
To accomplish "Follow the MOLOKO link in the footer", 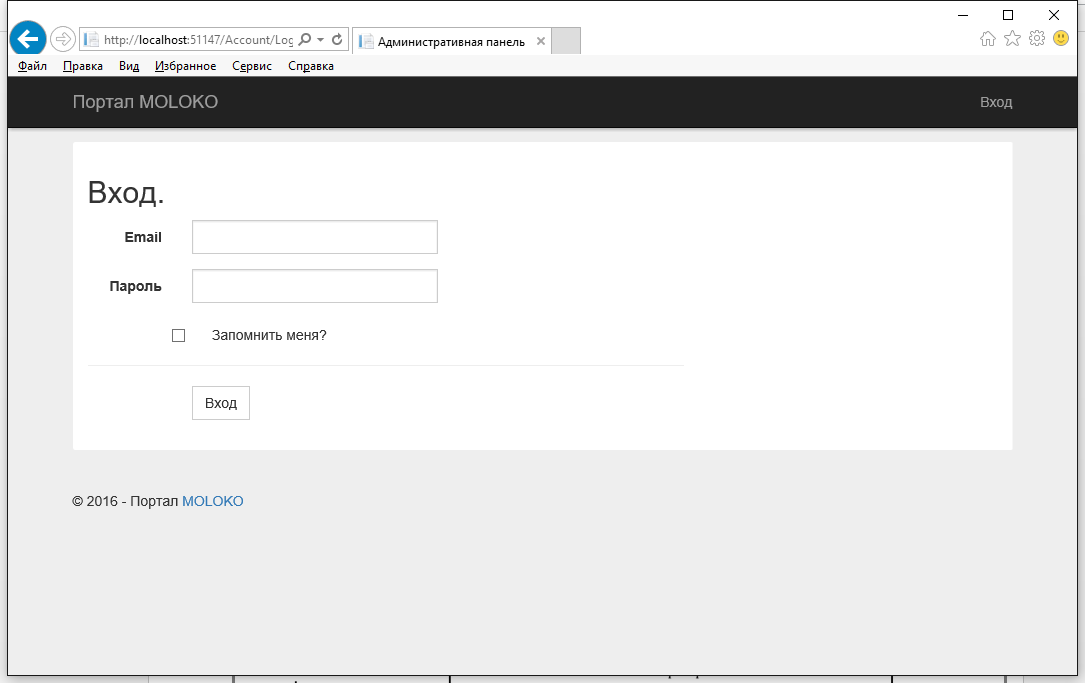I will coord(212,501).
